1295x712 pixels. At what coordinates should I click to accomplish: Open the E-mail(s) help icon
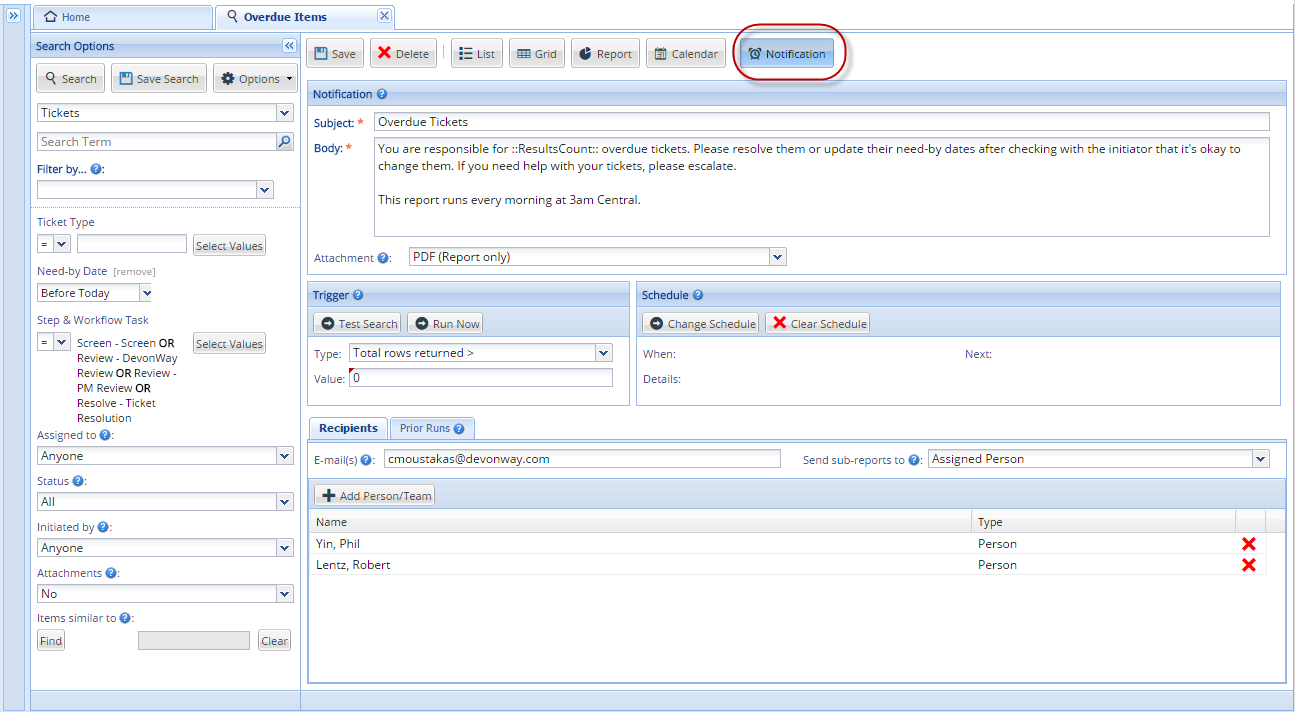(x=367, y=460)
